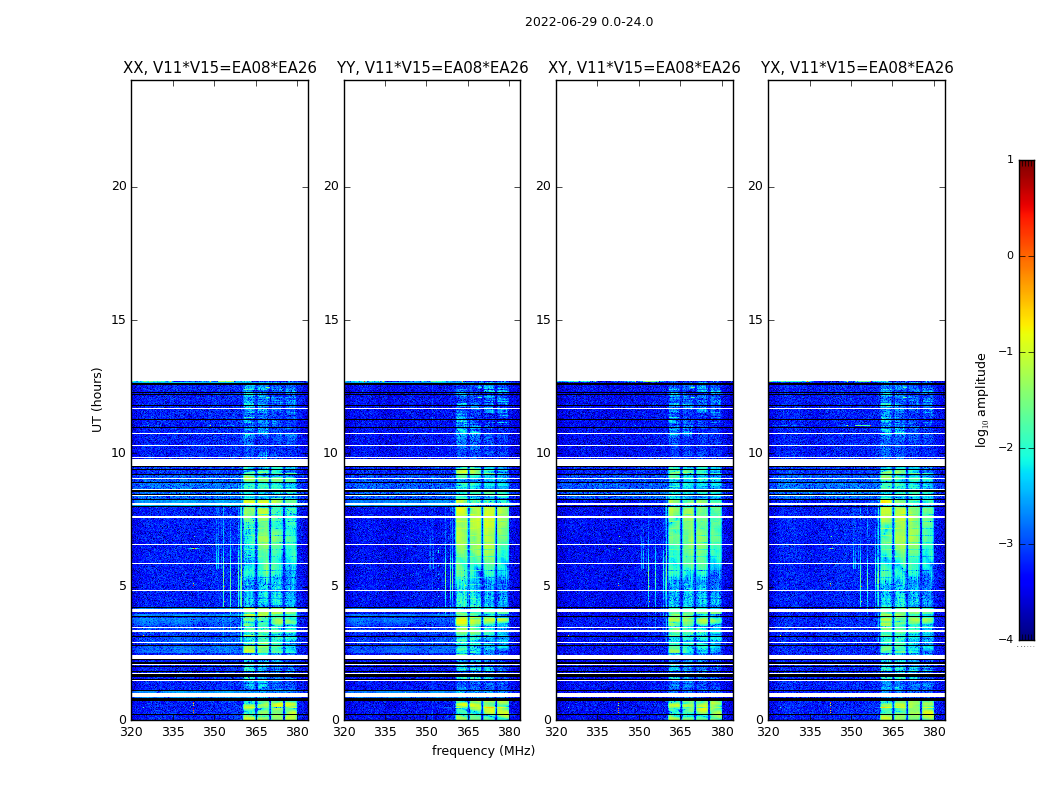1050x800 pixels.
Task: Click the dark red top of colorbar
Action: tap(1026, 165)
